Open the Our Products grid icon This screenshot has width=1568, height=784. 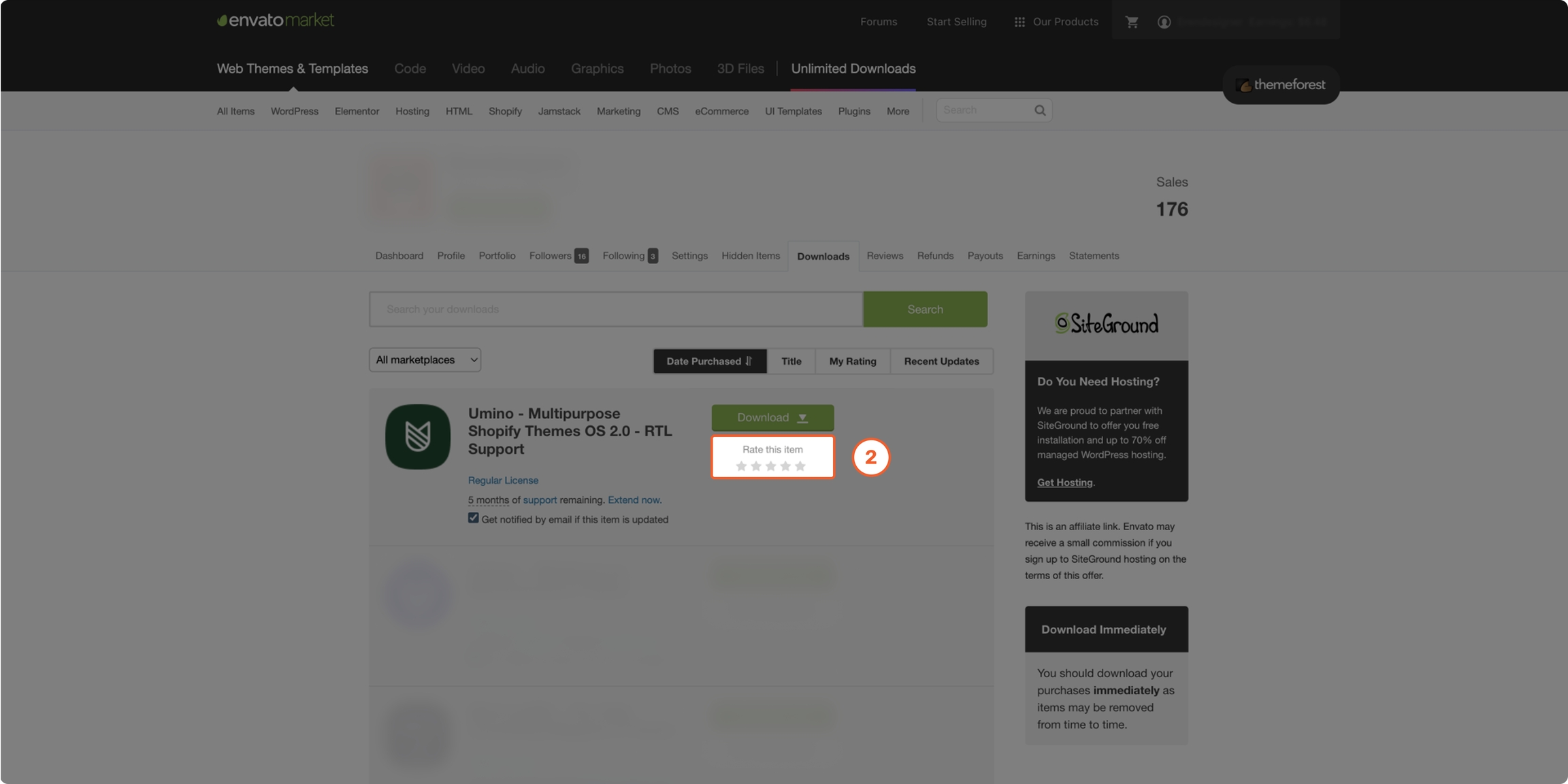pyautogui.click(x=1019, y=22)
